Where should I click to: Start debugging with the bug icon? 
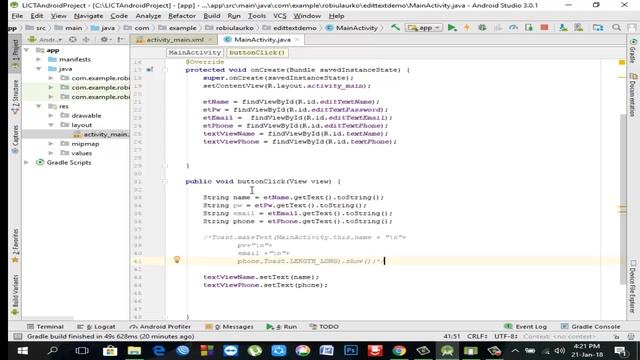pos(482,28)
